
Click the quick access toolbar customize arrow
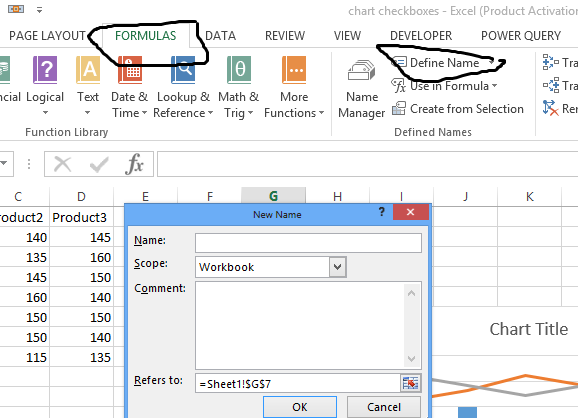point(39,10)
